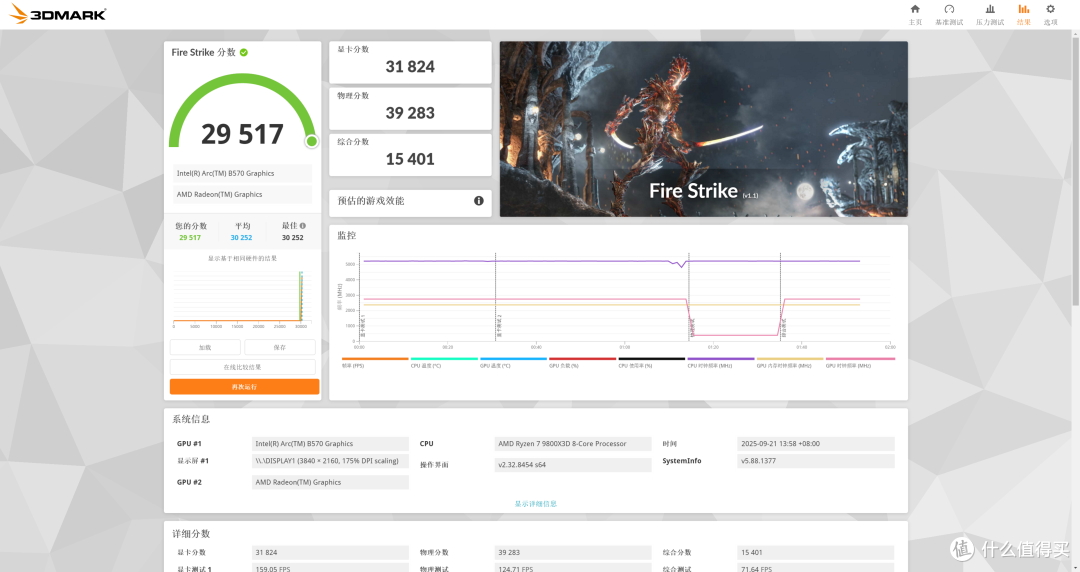
Task: Open the Benchmarks (基准测试) section
Action: pyautogui.click(x=949, y=14)
